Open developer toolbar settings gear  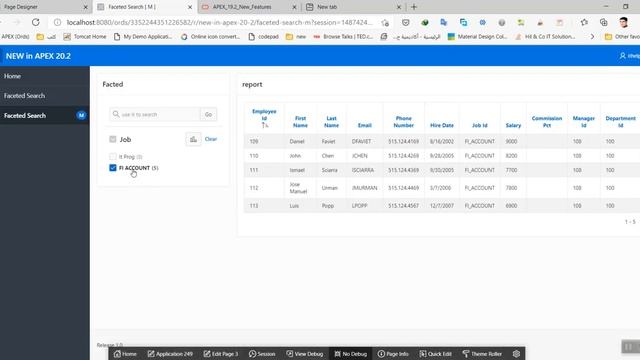(516, 354)
